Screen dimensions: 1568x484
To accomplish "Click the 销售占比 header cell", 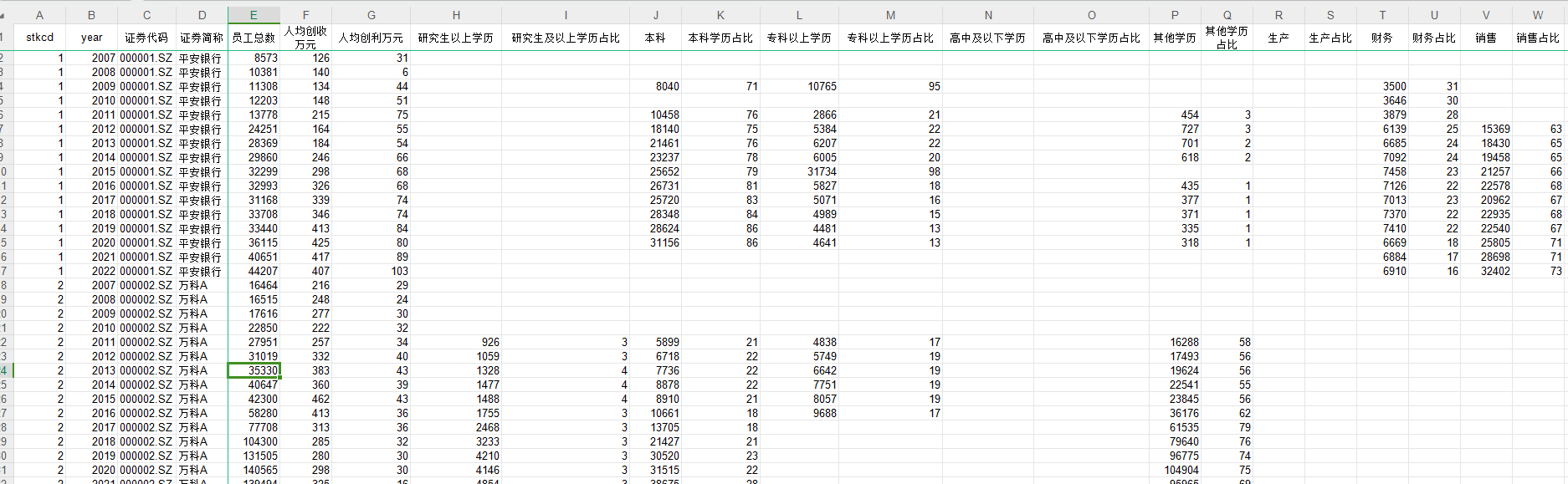I will click(x=1538, y=38).
